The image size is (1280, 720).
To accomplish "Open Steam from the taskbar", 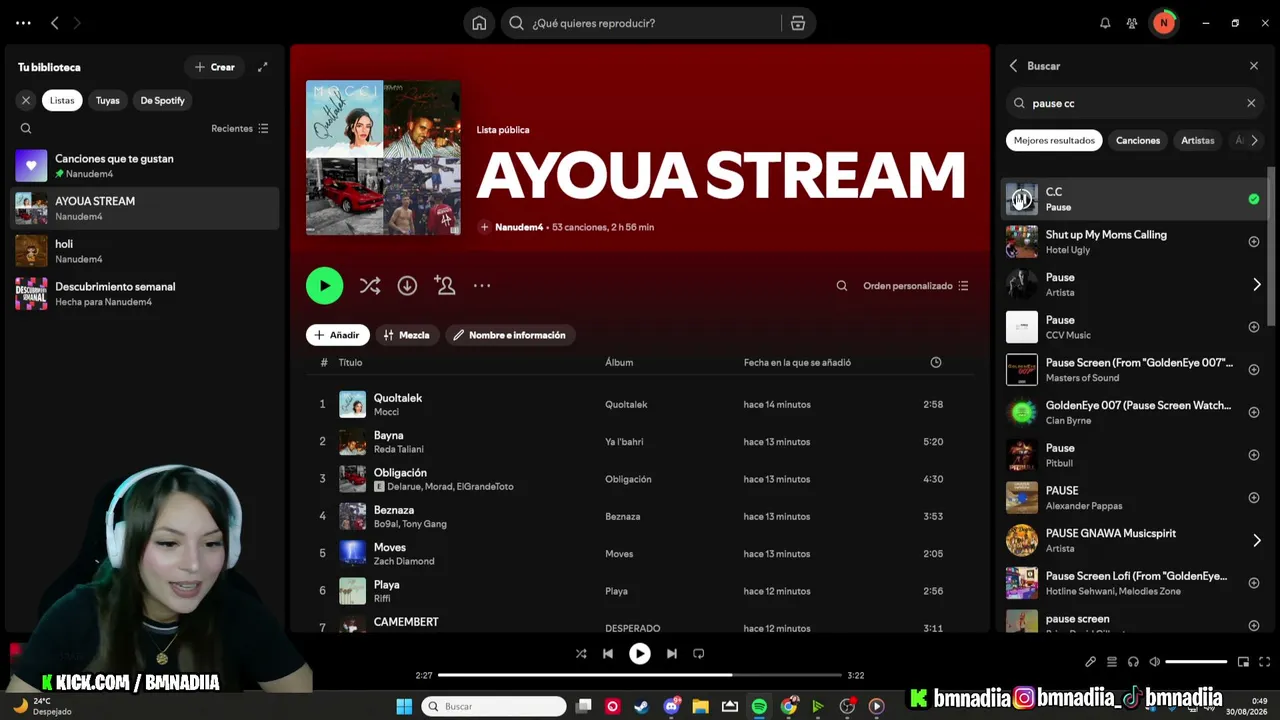I will 641,706.
